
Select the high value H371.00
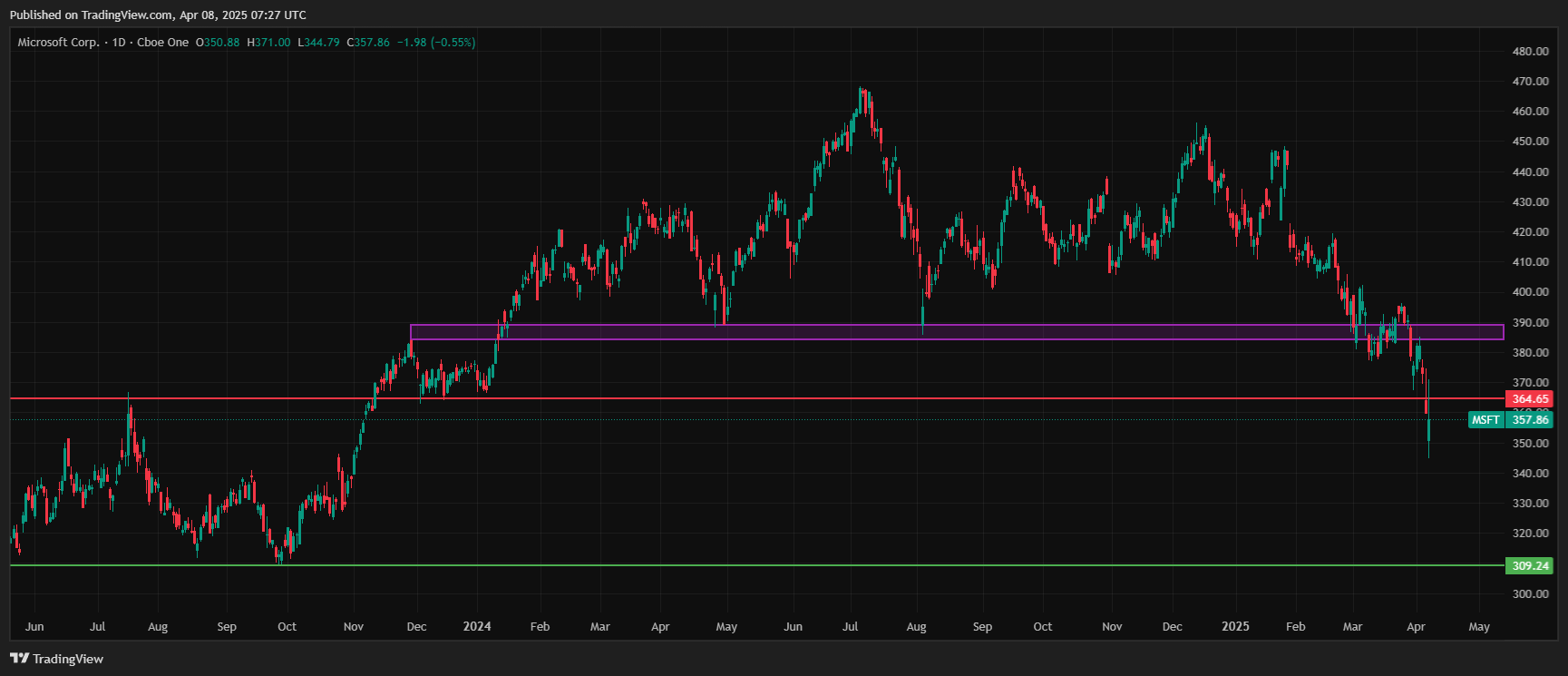[x=269, y=43]
